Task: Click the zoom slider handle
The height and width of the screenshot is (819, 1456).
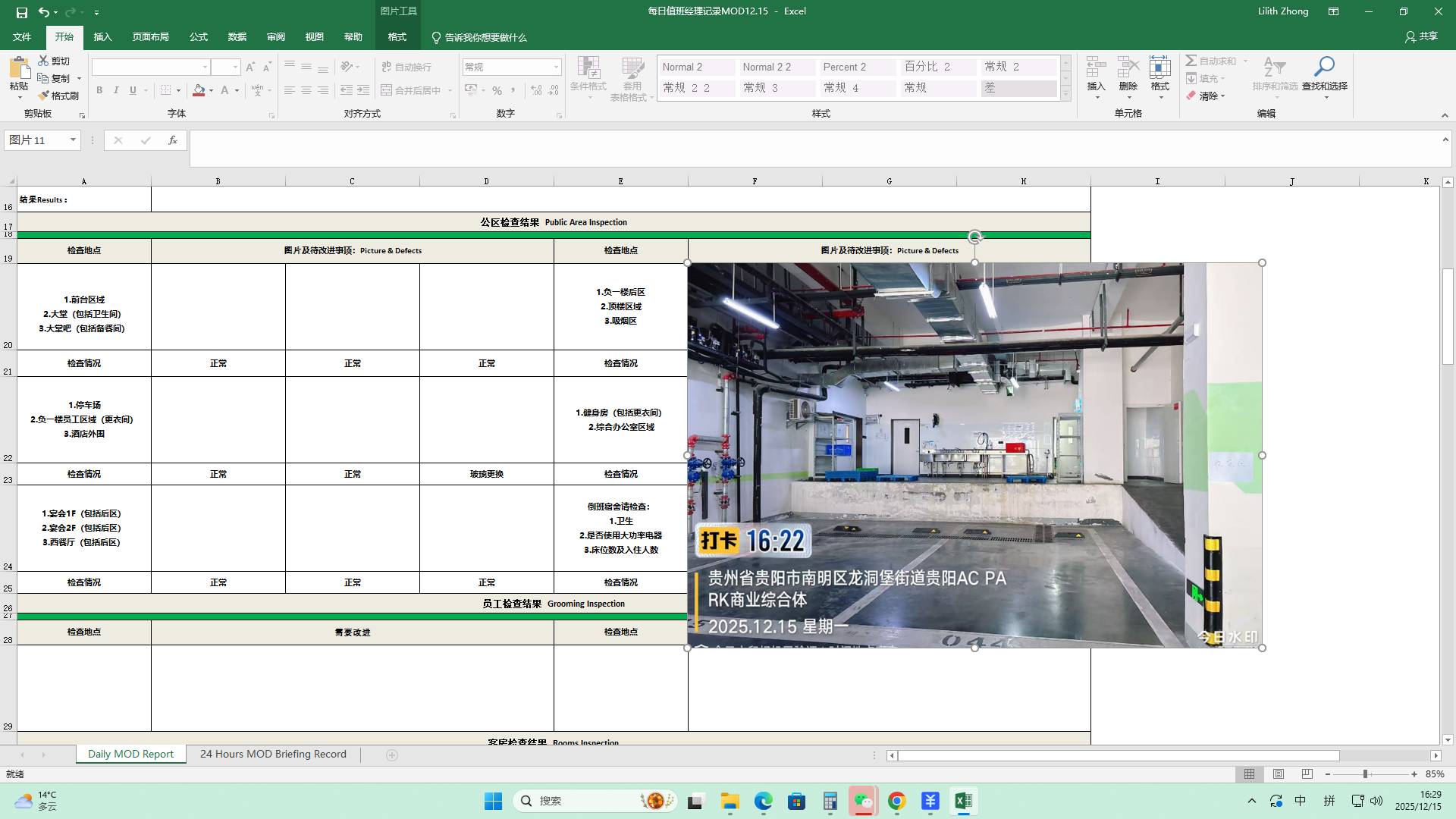Action: 1365,774
